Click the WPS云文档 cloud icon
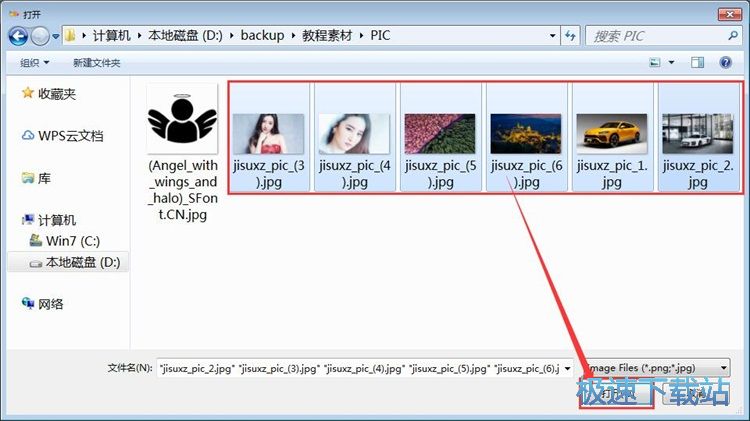This screenshot has width=750, height=421. [x=28, y=135]
